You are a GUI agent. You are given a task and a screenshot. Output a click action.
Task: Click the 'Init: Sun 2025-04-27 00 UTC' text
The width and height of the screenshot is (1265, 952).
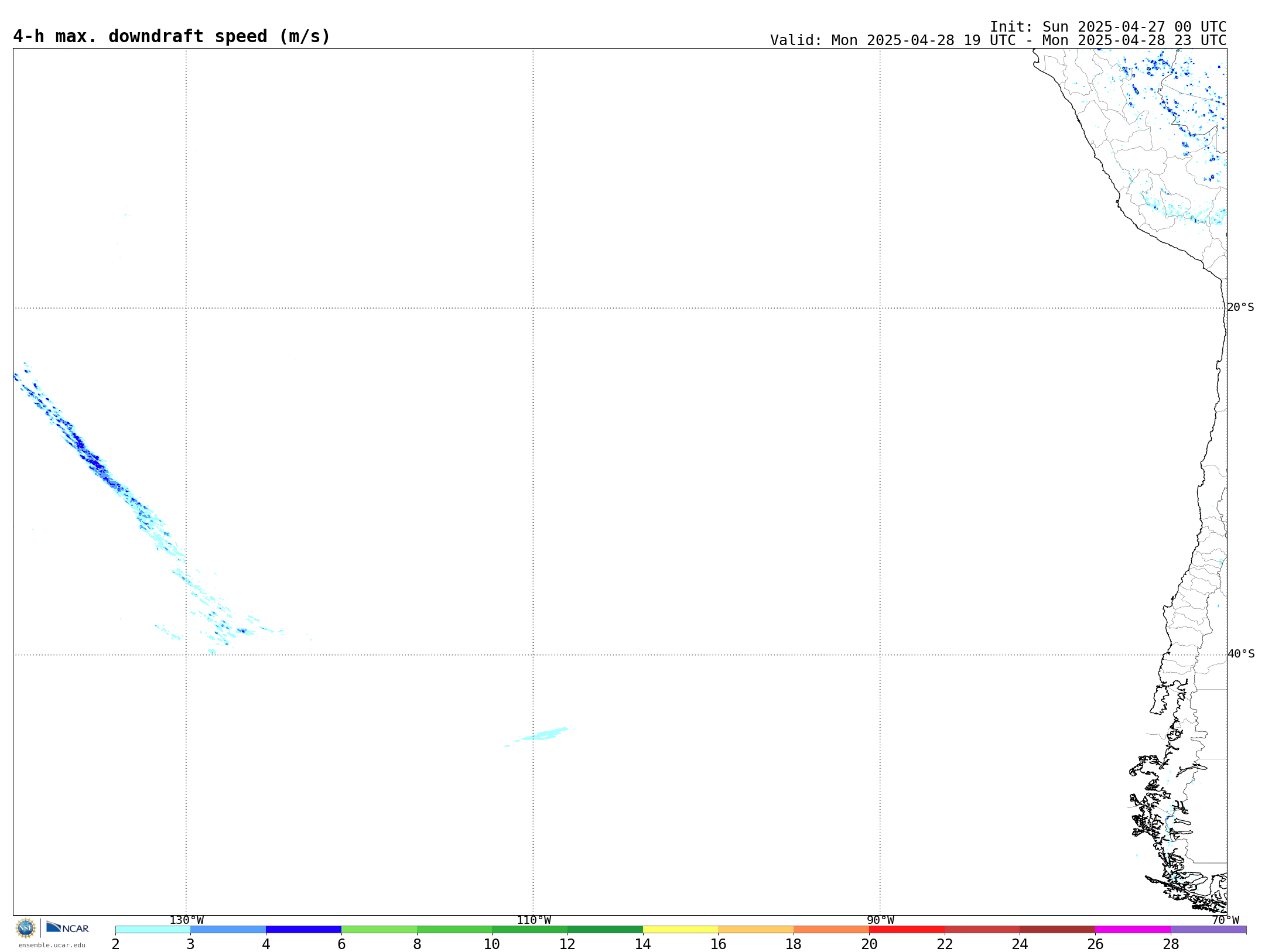coord(1108,27)
